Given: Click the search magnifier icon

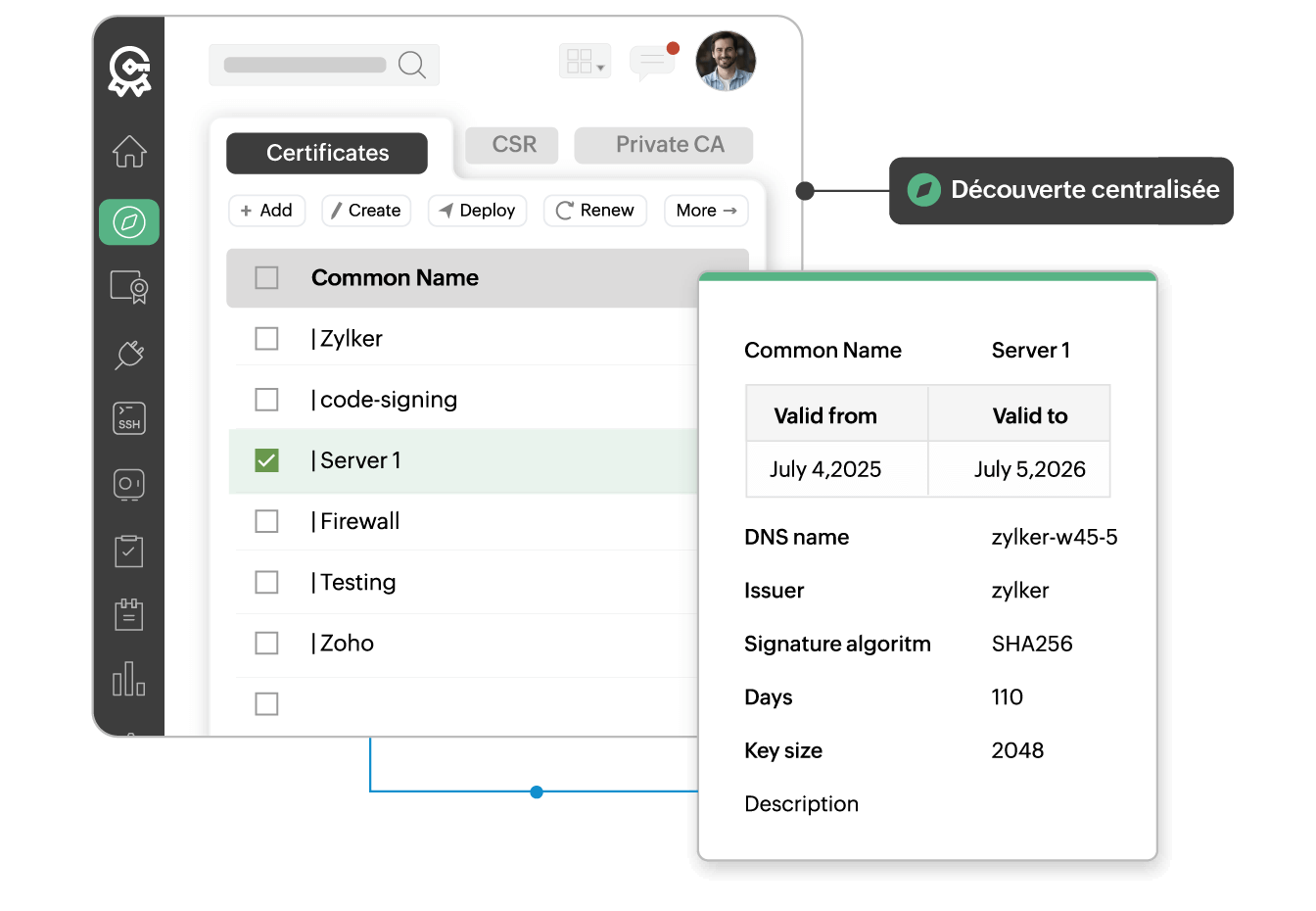Looking at the screenshot, I should pos(412,65).
